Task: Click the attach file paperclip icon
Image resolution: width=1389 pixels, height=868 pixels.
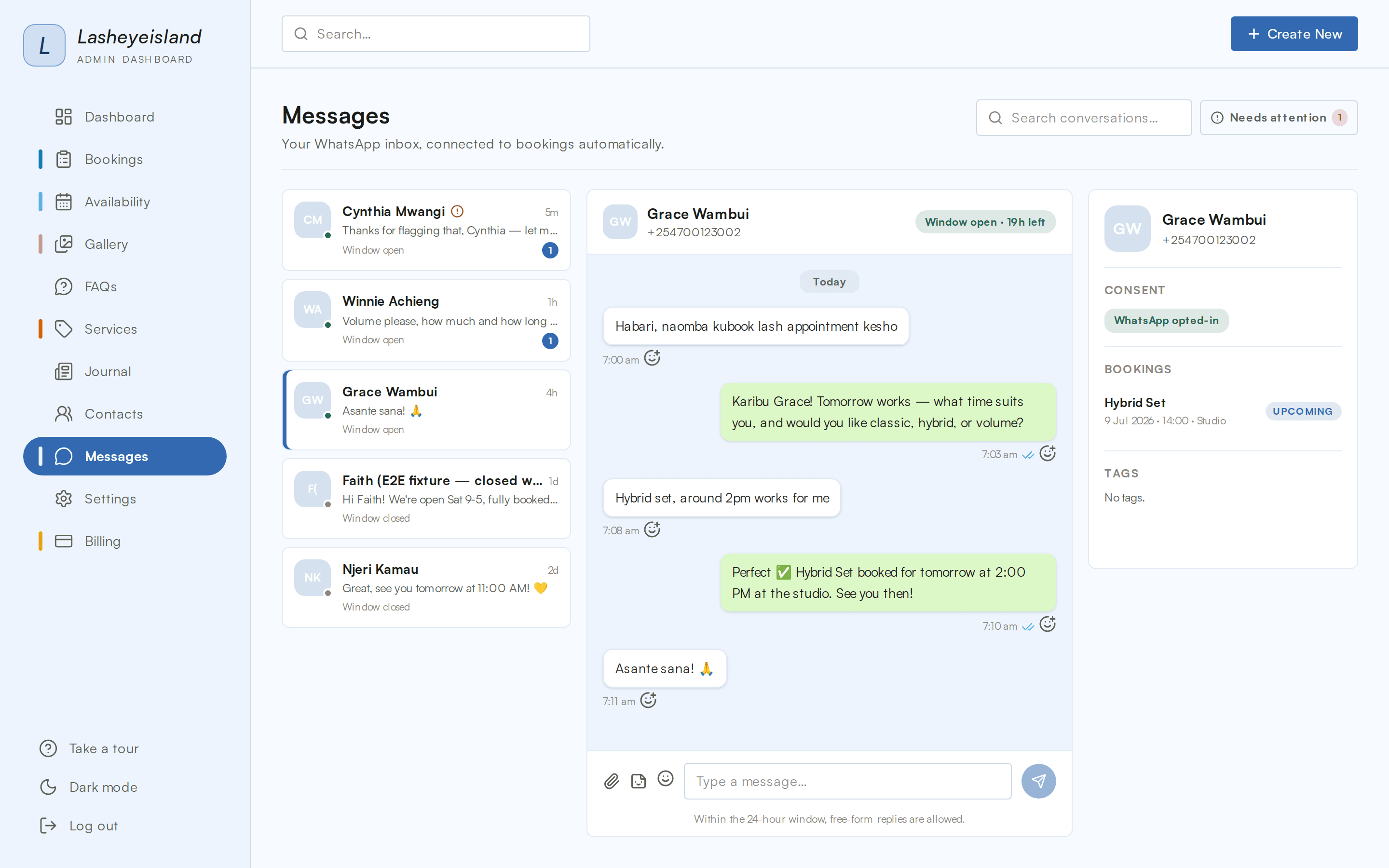Action: point(612,781)
